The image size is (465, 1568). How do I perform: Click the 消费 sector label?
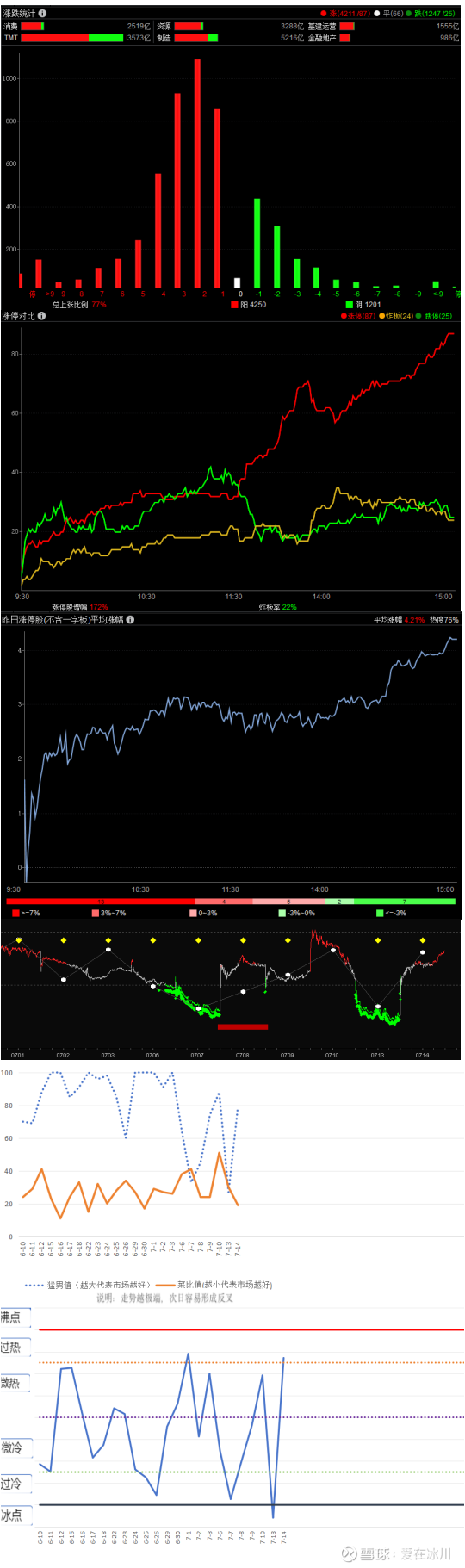point(10,27)
